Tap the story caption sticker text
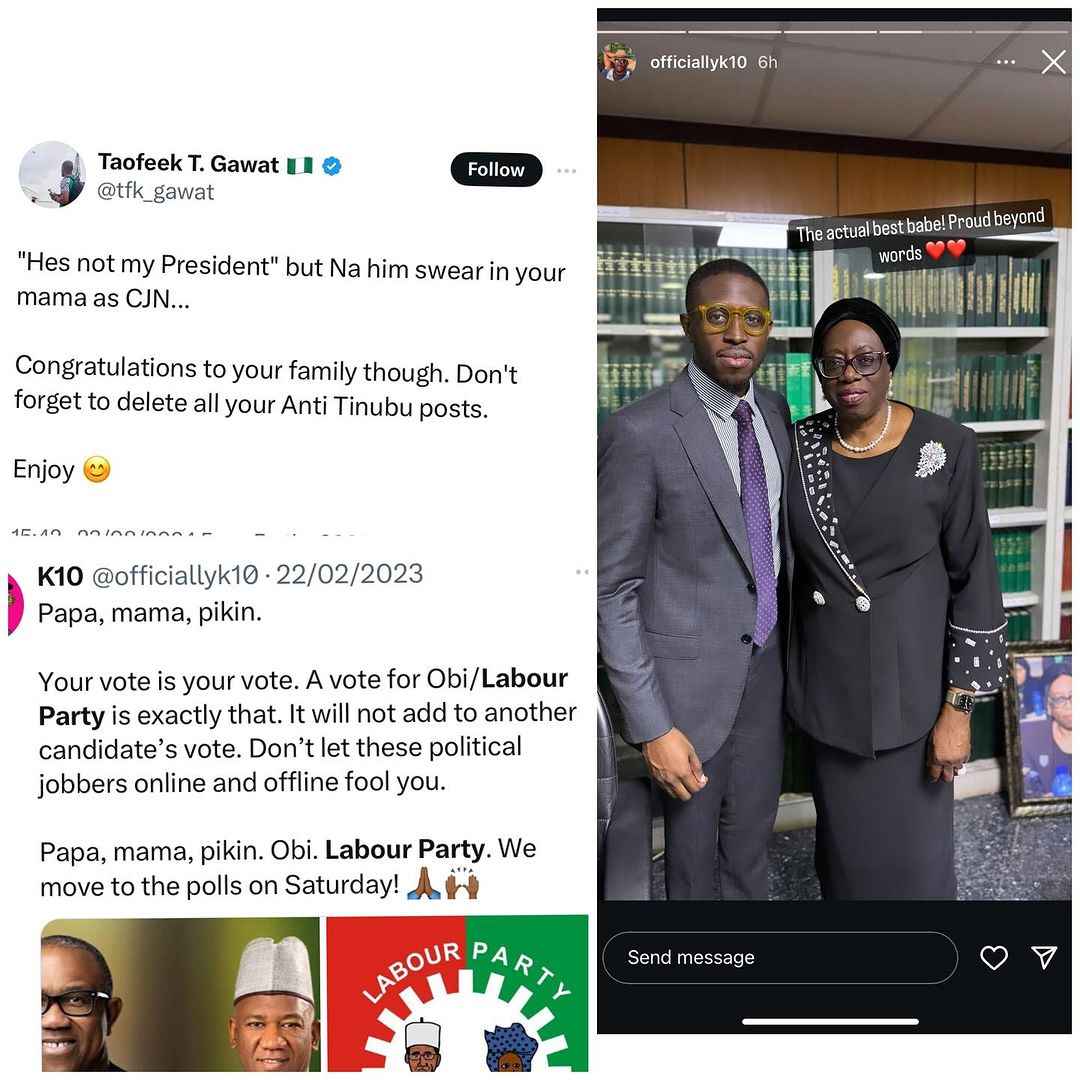1080x1080 pixels. [x=920, y=236]
